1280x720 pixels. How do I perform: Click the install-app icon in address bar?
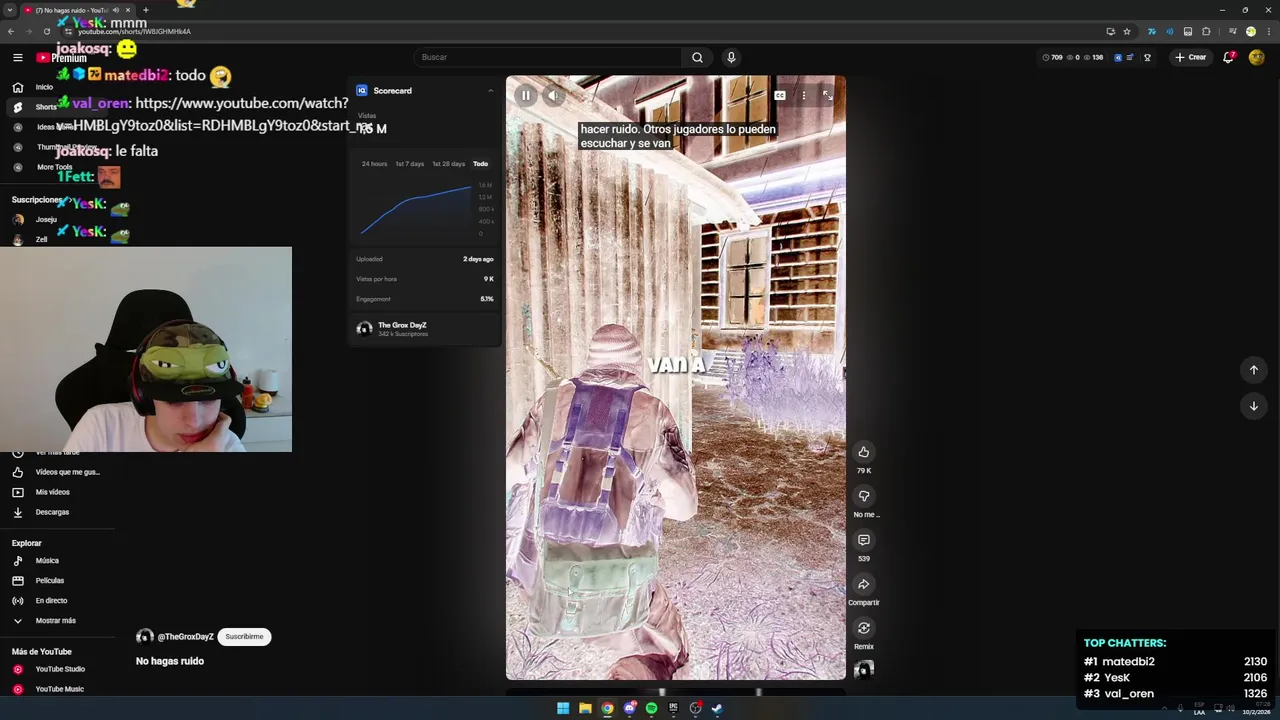pos(1110,31)
